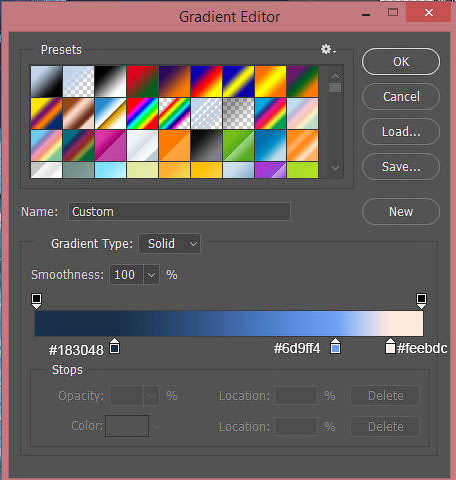Viewport: 456px width, 480px height.
Task: Click the Opacity field in Stops
Action: (127, 396)
